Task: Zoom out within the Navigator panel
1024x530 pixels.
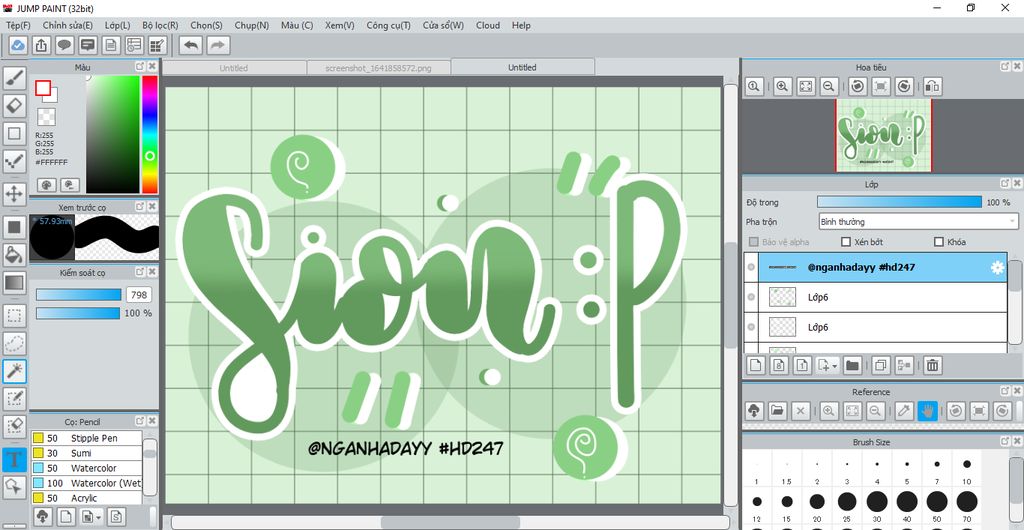Action: coord(829,86)
